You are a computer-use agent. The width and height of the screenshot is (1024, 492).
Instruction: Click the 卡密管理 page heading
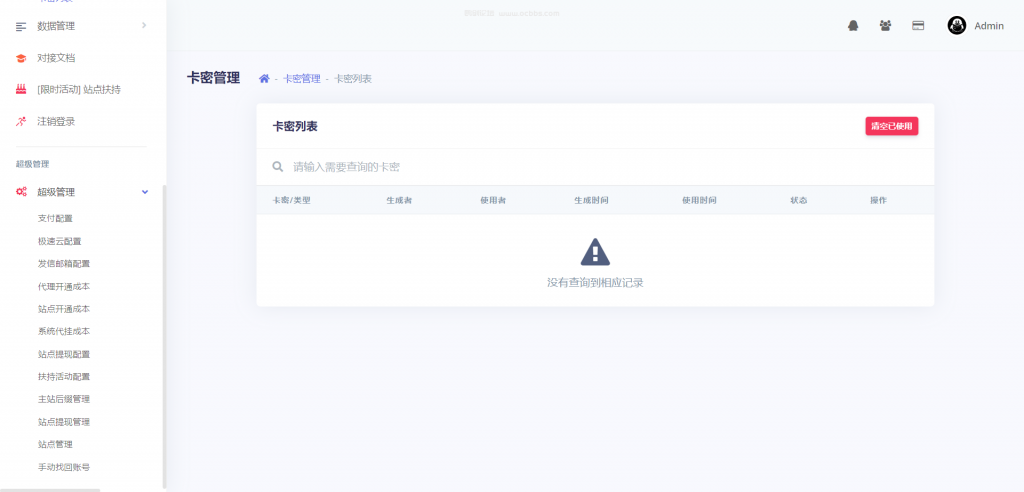[x=214, y=78]
